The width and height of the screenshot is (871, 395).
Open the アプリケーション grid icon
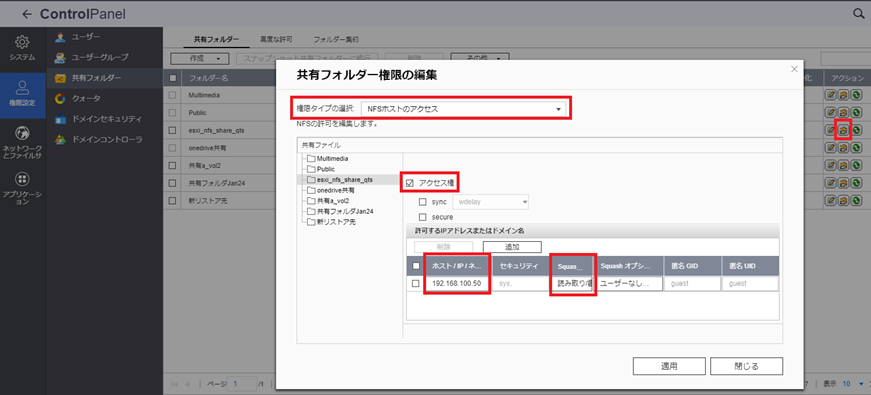pos(22,179)
